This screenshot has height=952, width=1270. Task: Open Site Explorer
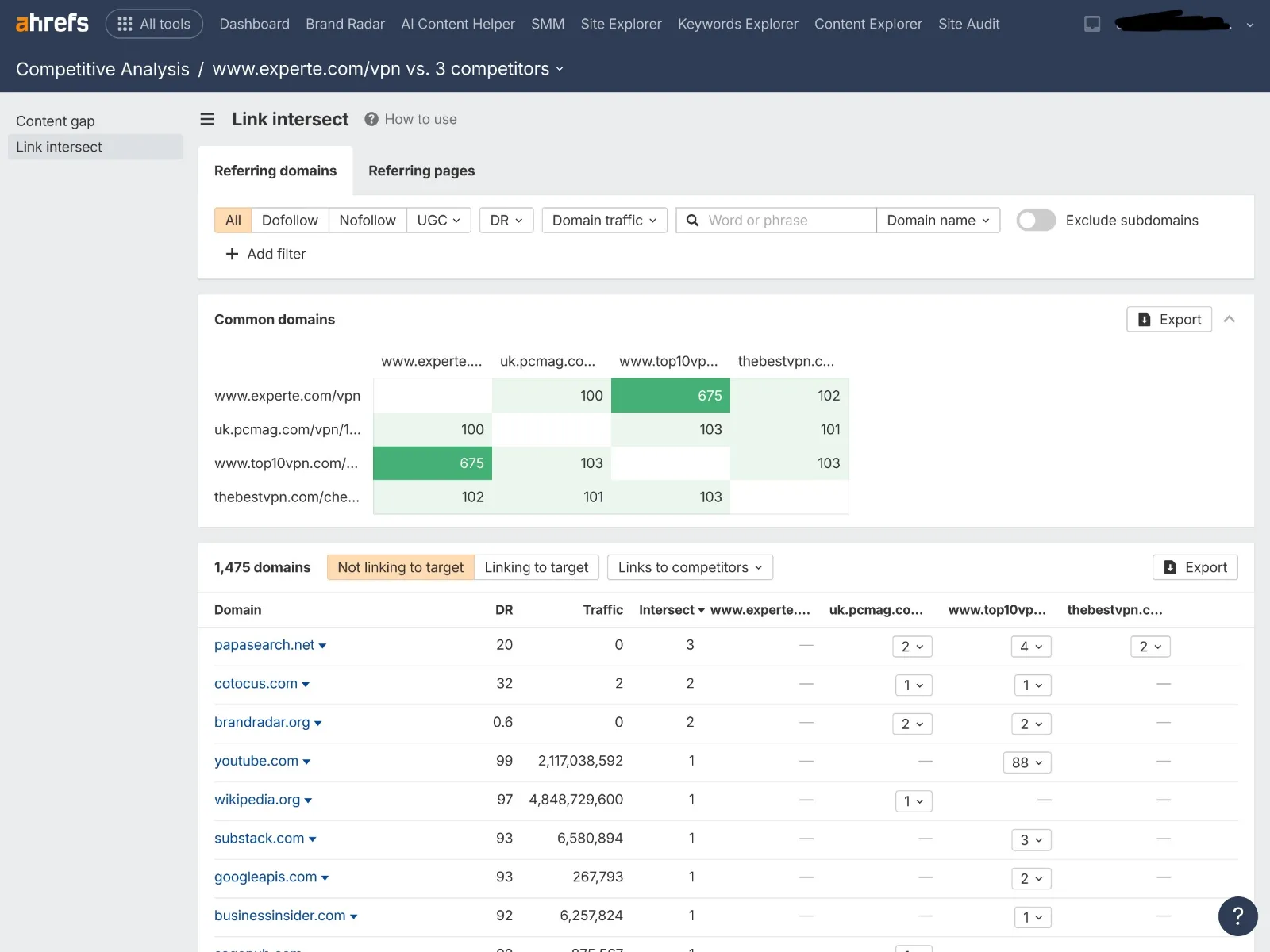621,24
